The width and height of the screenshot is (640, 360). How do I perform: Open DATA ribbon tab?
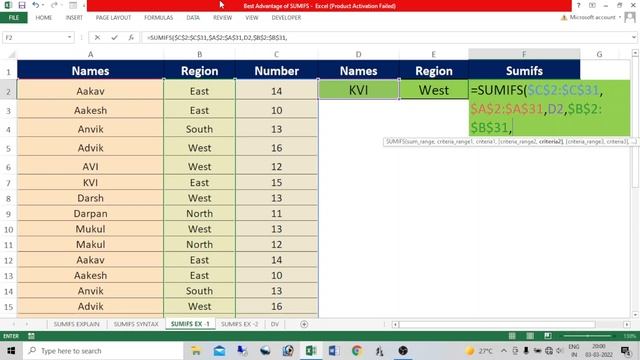[193, 18]
